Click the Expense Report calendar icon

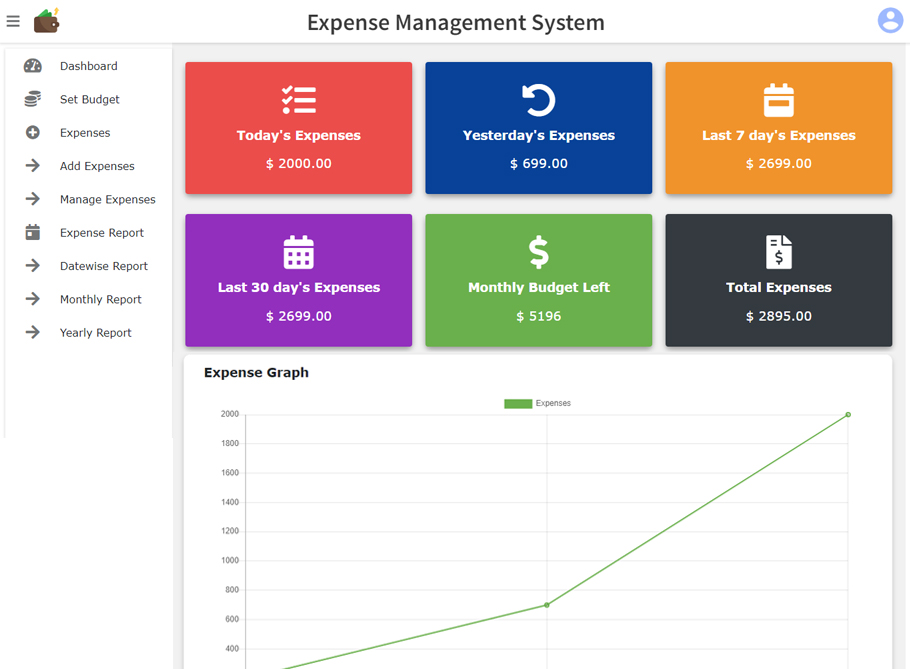click(33, 233)
